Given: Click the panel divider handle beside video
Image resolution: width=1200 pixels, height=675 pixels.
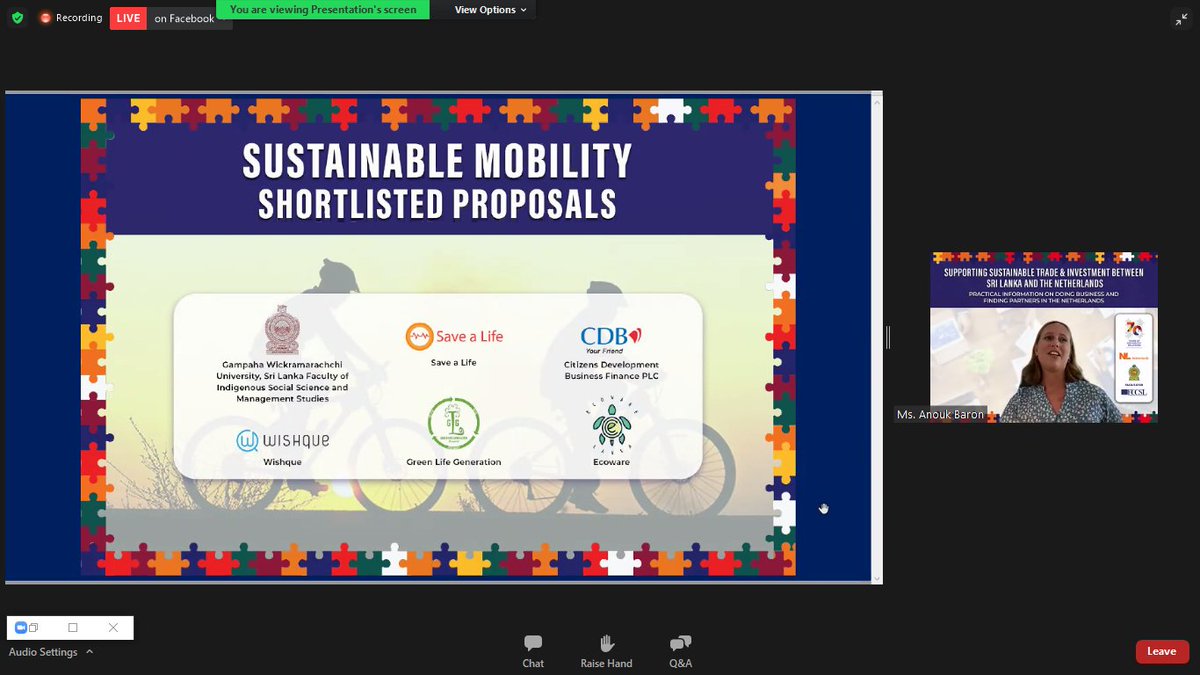Looking at the screenshot, I should point(888,337).
